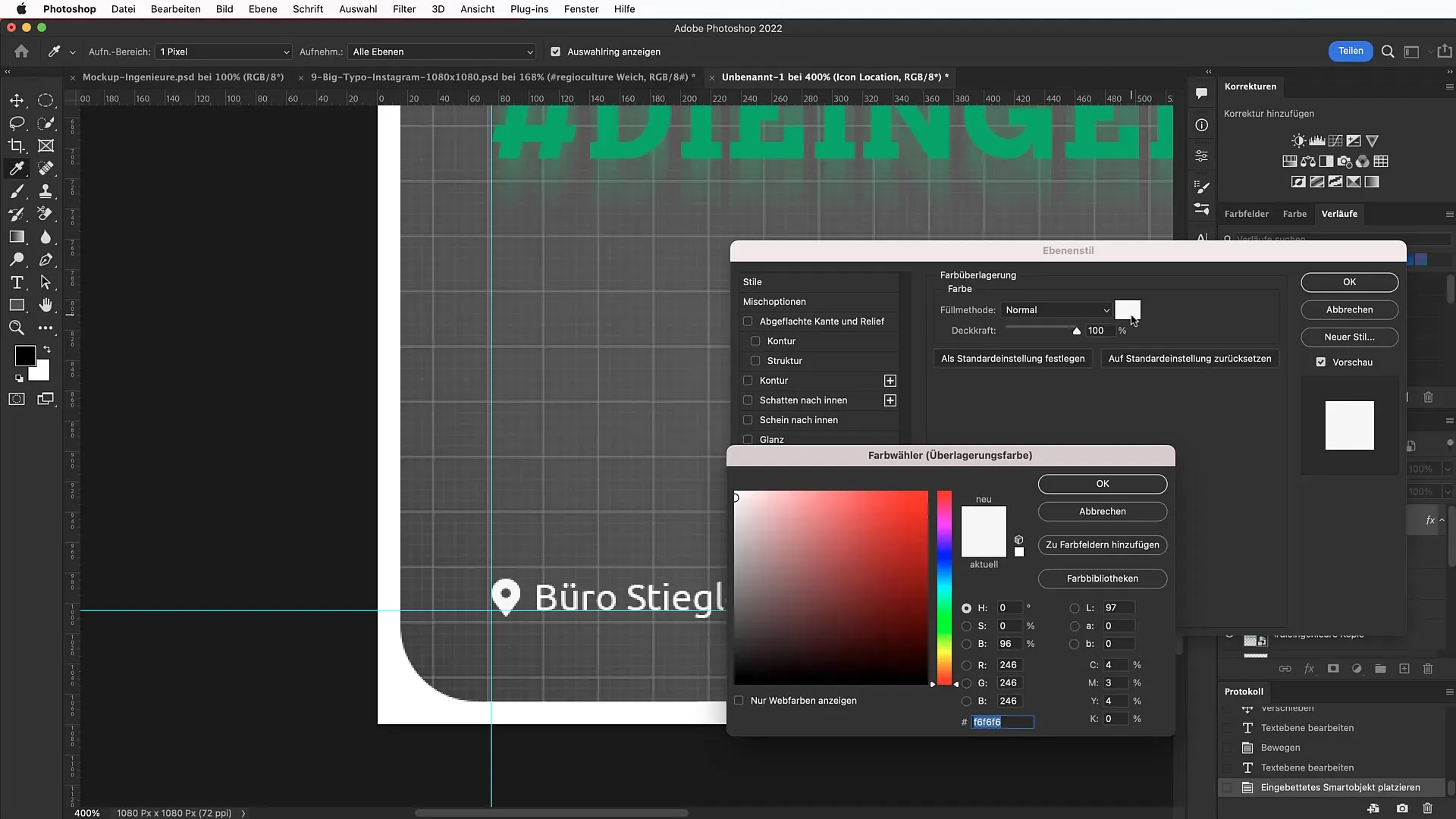
Task: Select the Rectangle shape tool
Action: tap(17, 305)
